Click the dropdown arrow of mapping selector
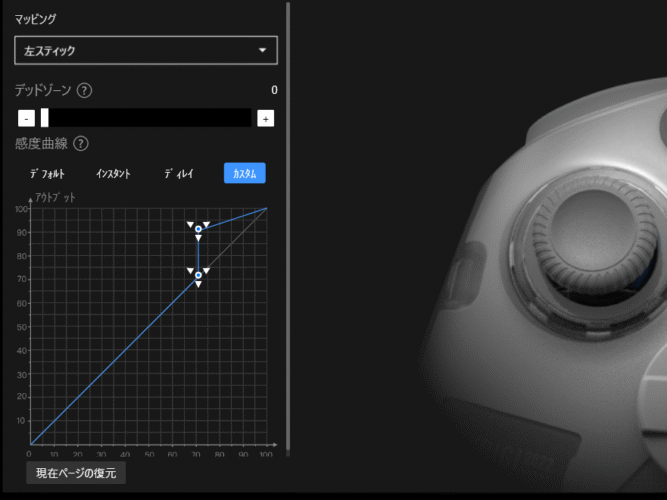The width and height of the screenshot is (667, 500). (x=262, y=50)
